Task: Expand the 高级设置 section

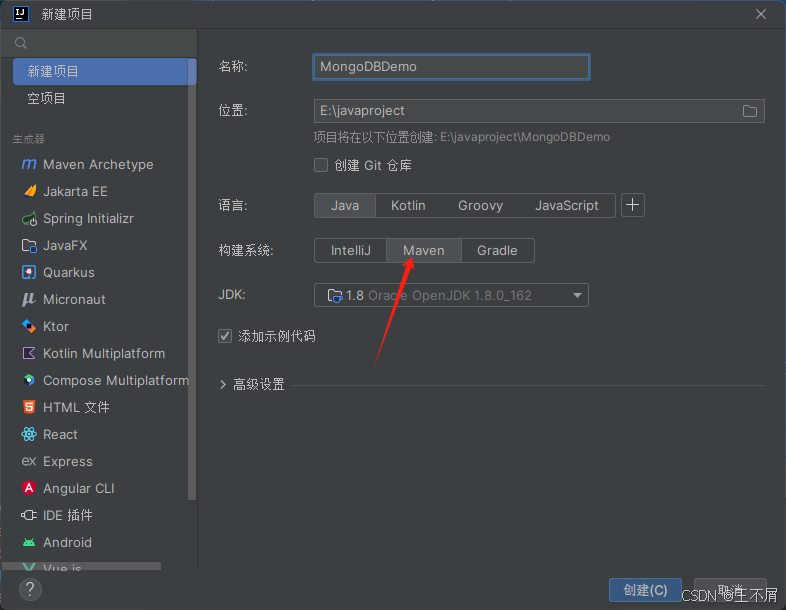Action: point(252,384)
